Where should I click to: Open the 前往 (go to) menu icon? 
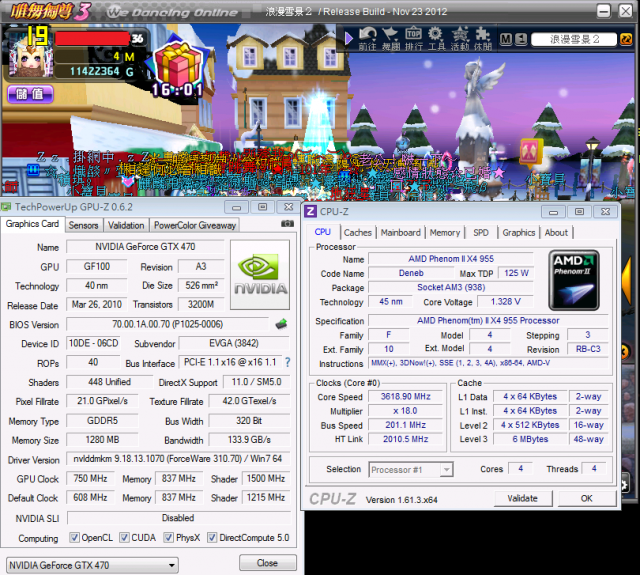click(367, 38)
